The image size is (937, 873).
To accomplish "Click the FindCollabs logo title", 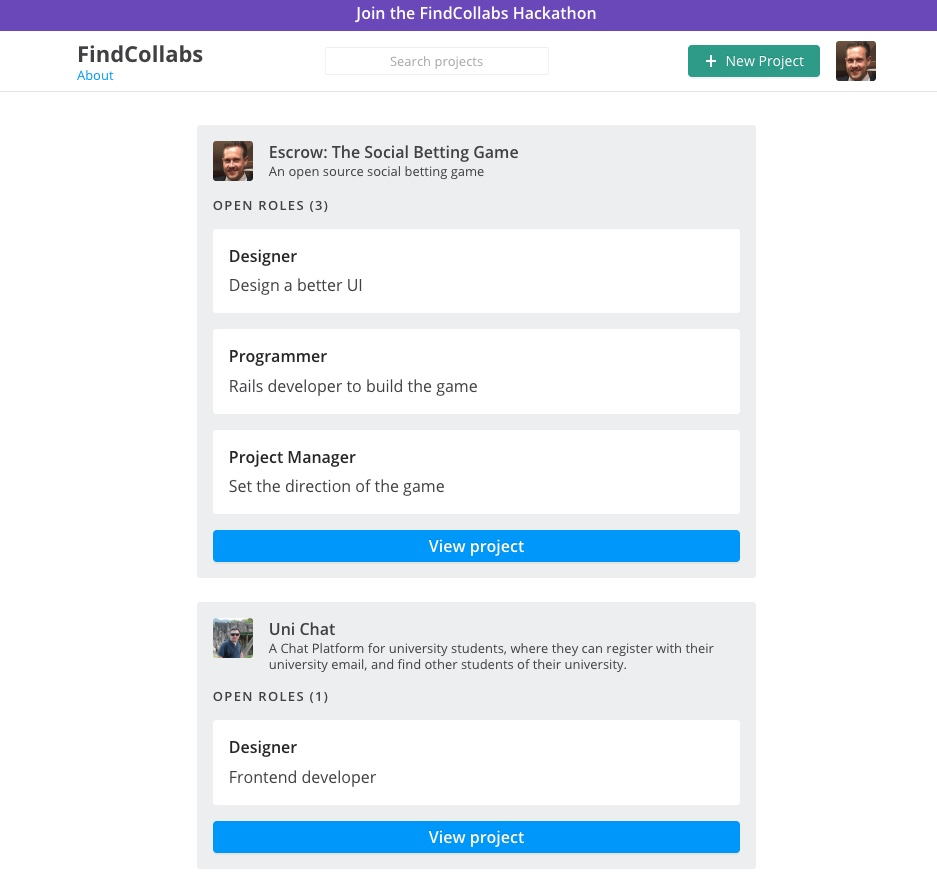I will [140, 54].
